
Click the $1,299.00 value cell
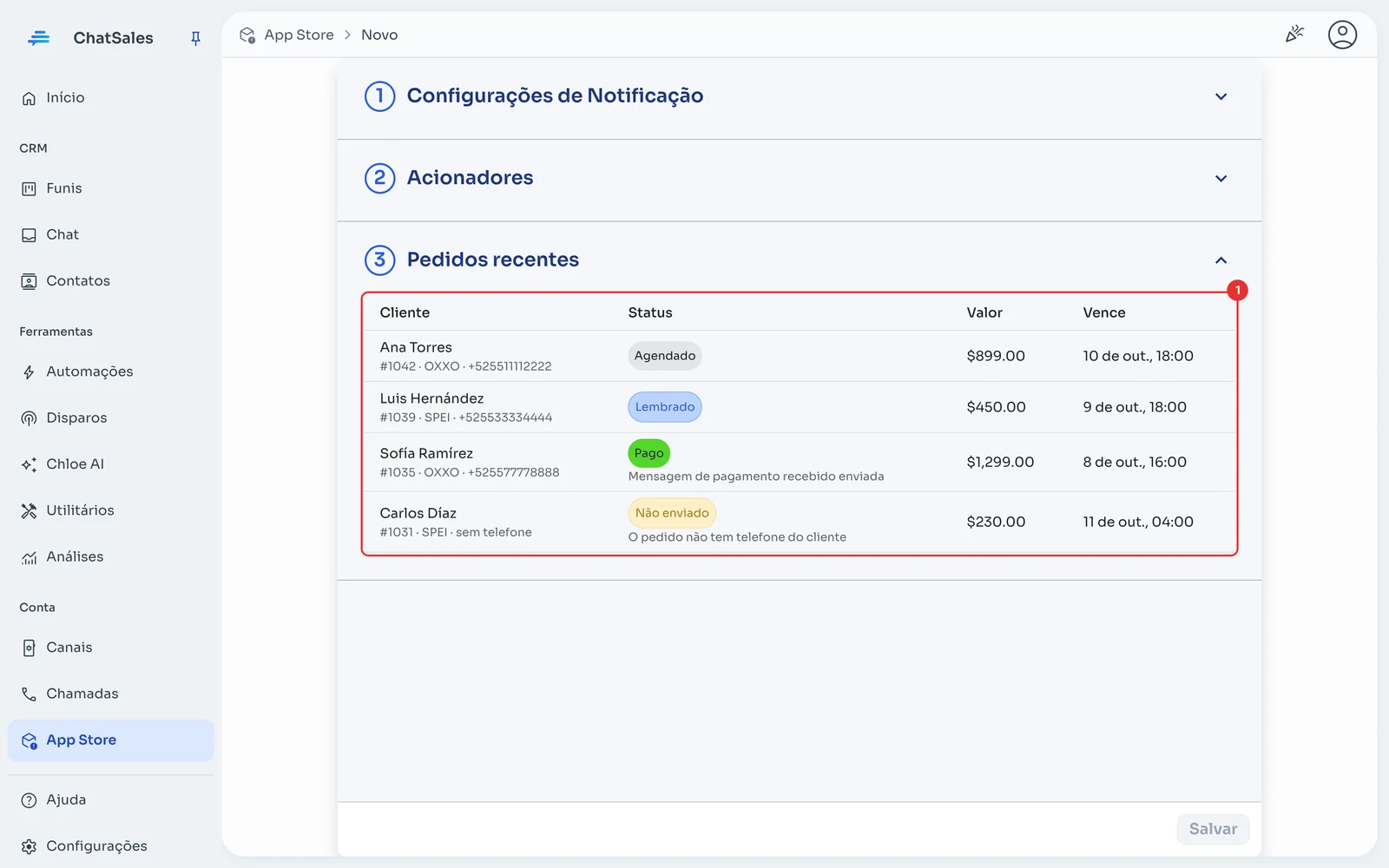pyautogui.click(x=1000, y=462)
